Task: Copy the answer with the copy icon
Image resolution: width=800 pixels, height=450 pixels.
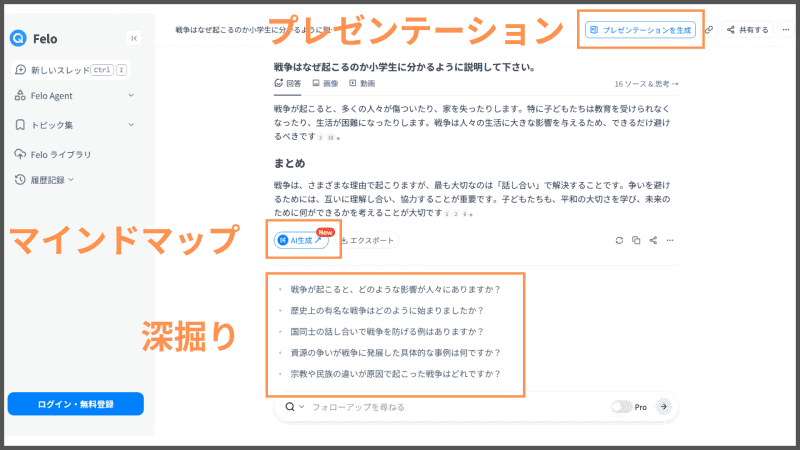Action: [636, 240]
